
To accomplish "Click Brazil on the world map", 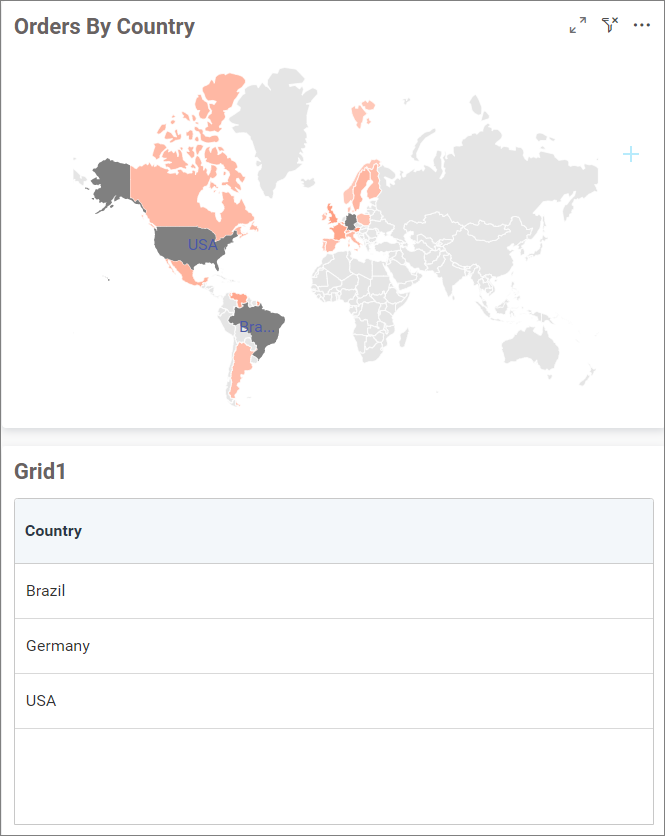I will coord(262,332).
